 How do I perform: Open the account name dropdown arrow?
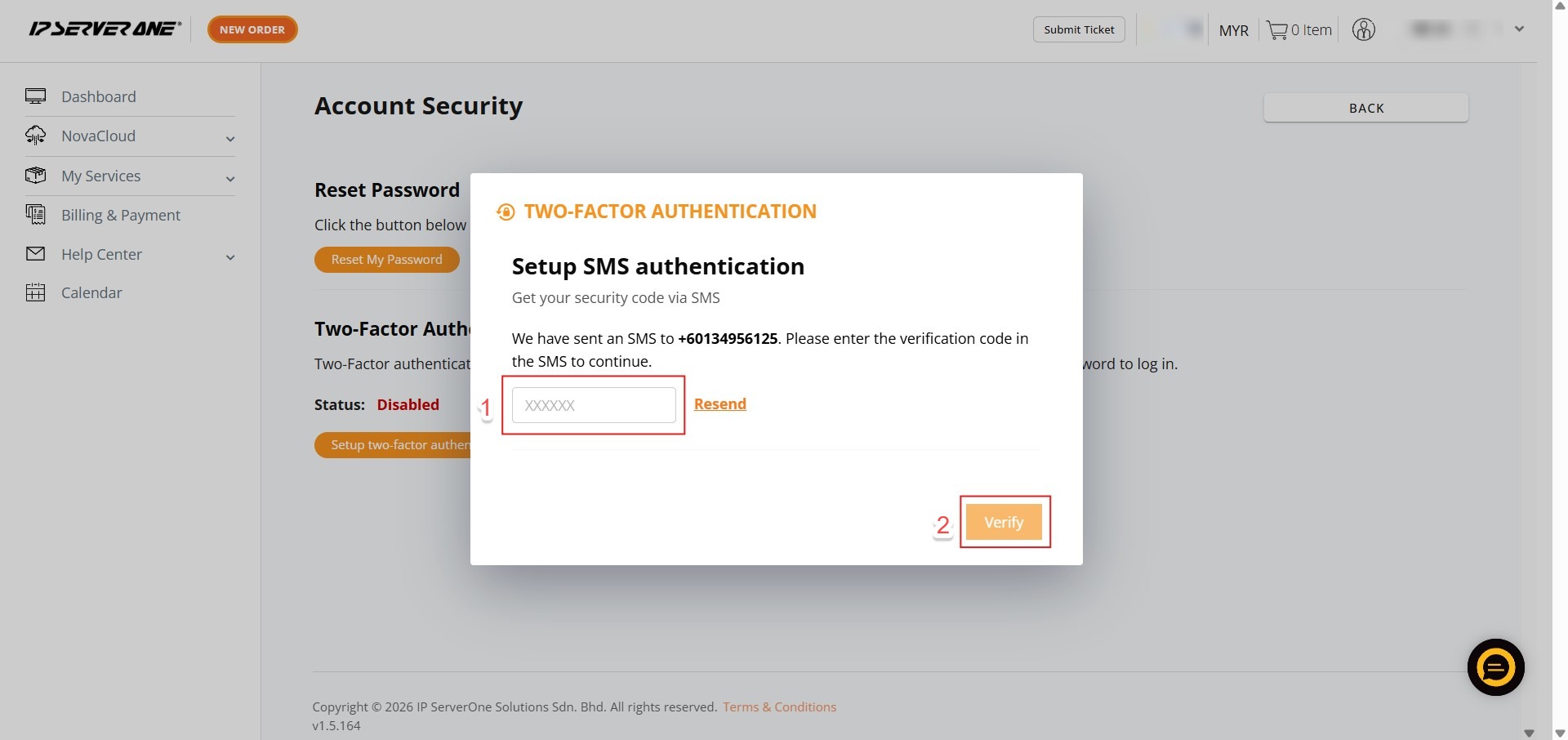click(x=1519, y=29)
